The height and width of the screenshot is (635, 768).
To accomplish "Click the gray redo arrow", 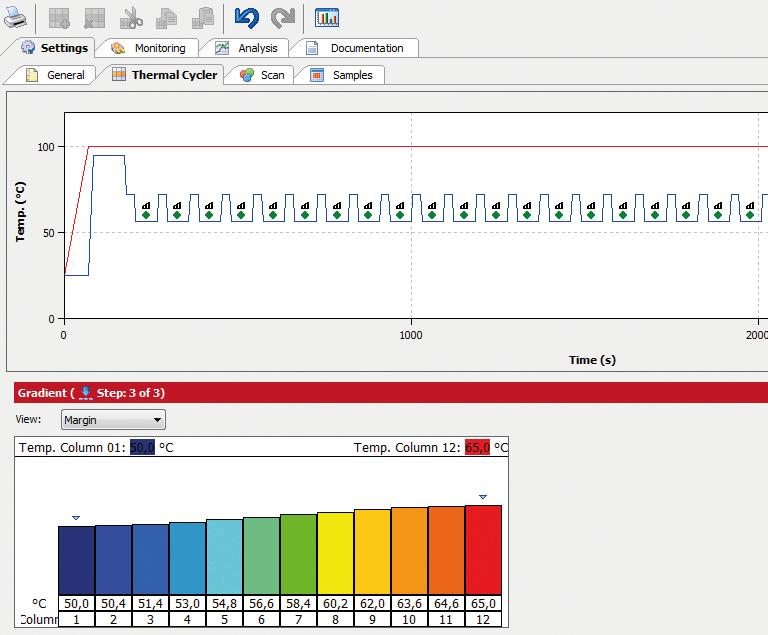I will click(283, 18).
